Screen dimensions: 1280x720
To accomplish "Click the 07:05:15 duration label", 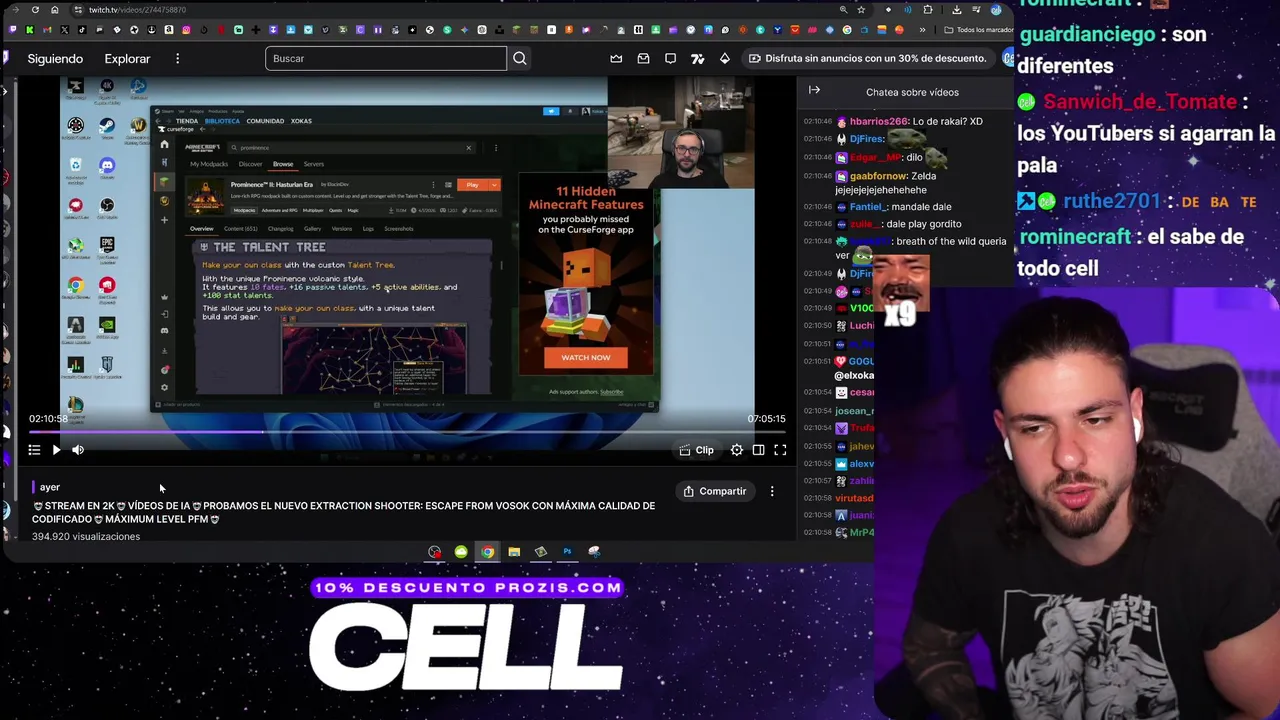I will (x=766, y=419).
